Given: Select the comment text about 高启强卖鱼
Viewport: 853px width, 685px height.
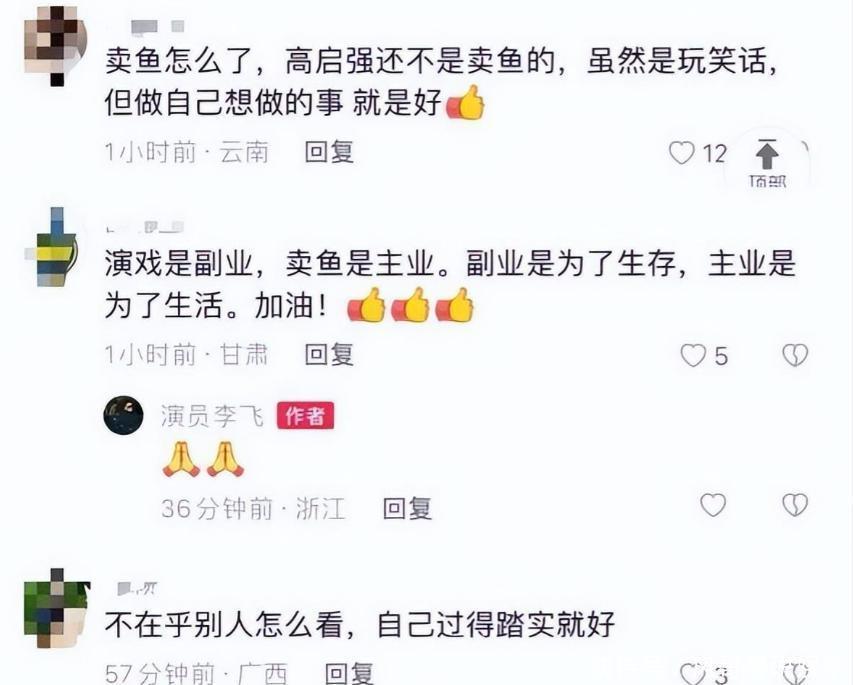Looking at the screenshot, I should (441, 82).
